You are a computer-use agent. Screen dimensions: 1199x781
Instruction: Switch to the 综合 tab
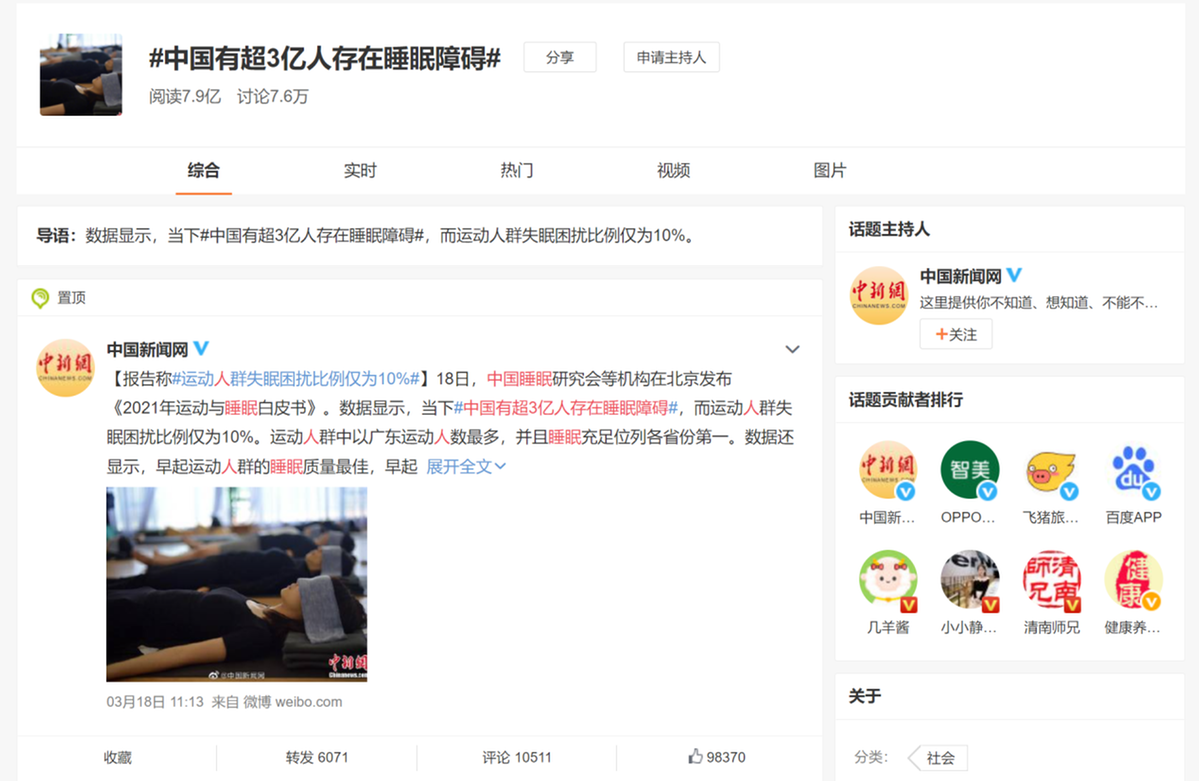[x=203, y=170]
